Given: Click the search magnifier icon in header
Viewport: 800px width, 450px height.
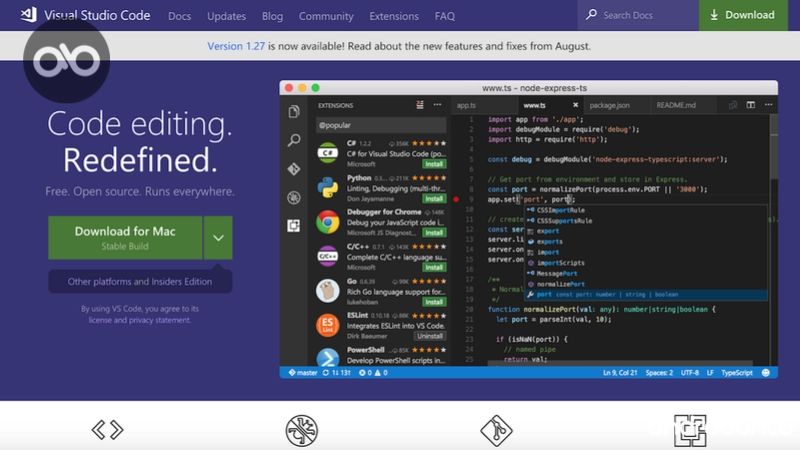Looking at the screenshot, I should coord(591,15).
